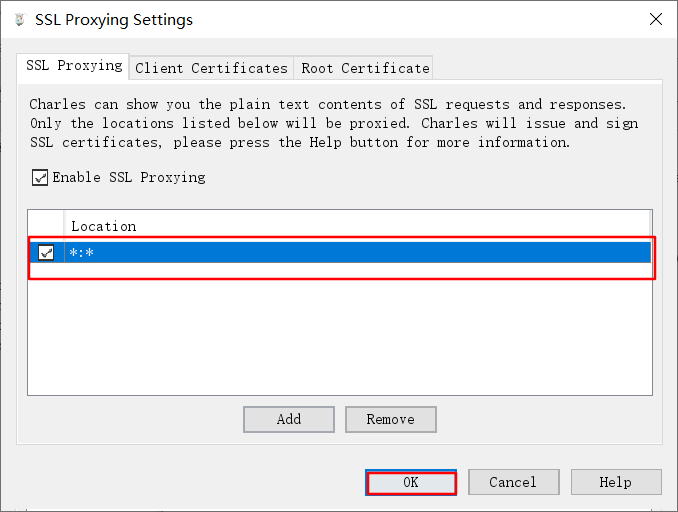The height and width of the screenshot is (512, 678).
Task: Remove the selected location
Action: 390,419
